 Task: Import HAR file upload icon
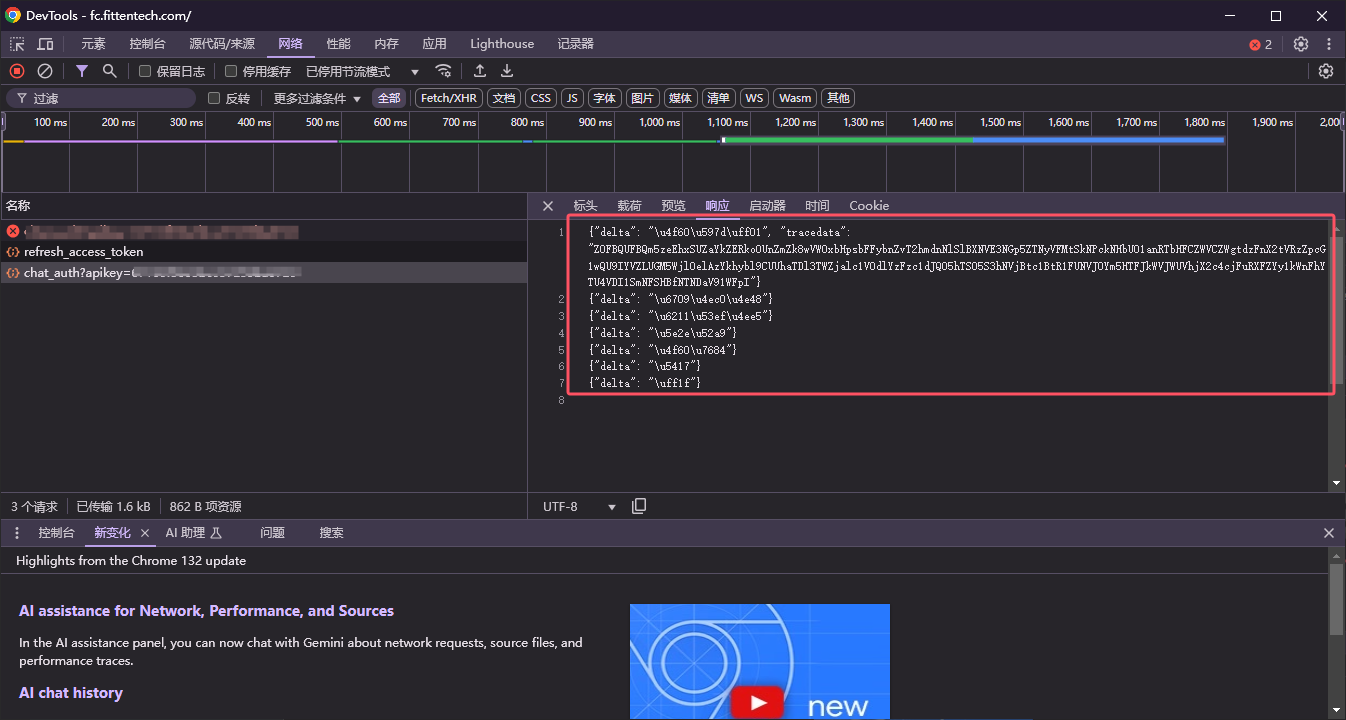tap(480, 71)
